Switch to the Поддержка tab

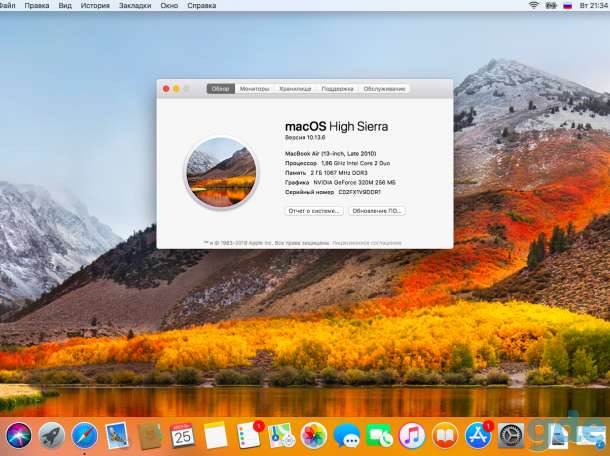(337, 89)
